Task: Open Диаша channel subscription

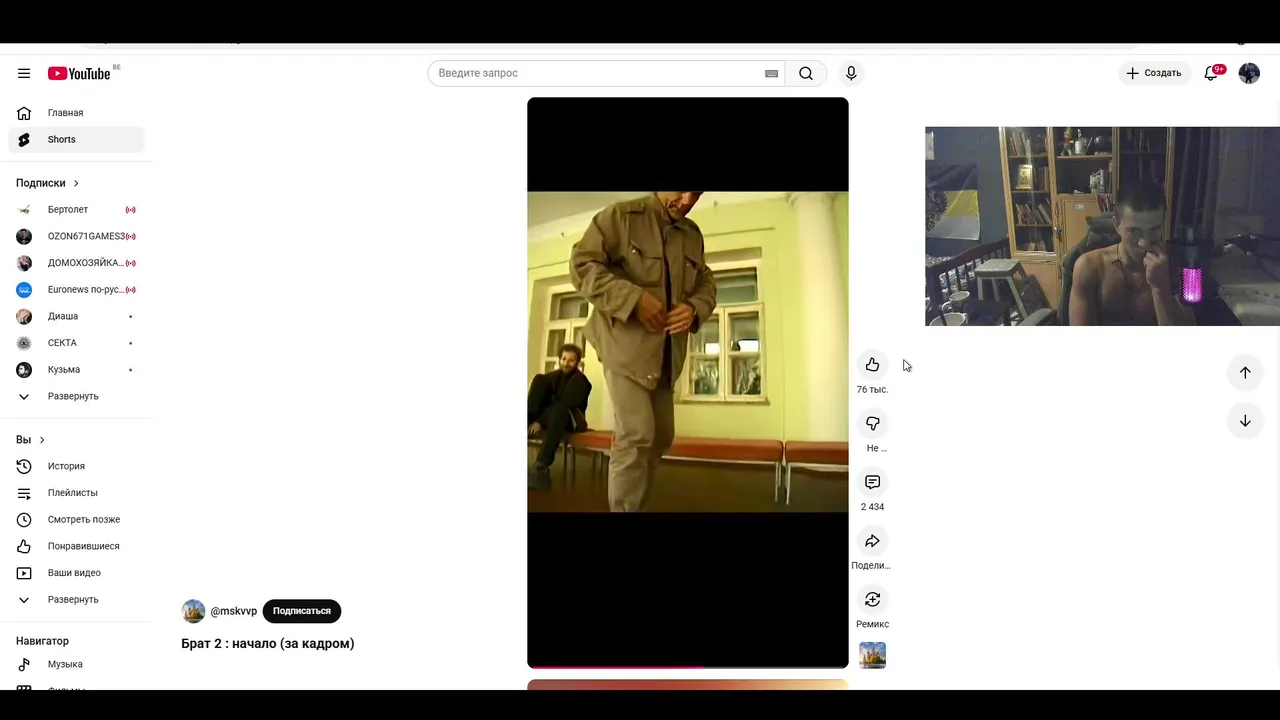Action: [76, 316]
